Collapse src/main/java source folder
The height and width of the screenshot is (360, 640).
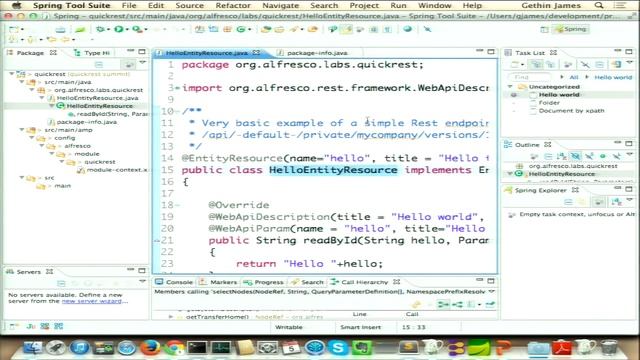22,82
